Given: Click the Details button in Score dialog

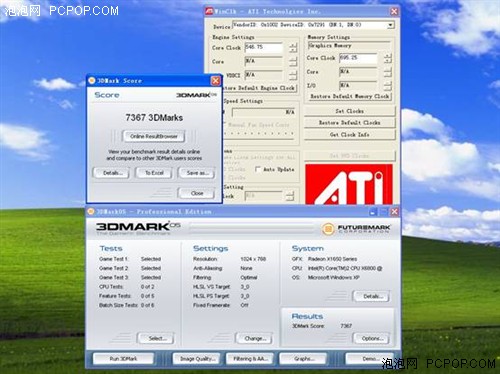Looking at the screenshot, I should click(112, 173).
